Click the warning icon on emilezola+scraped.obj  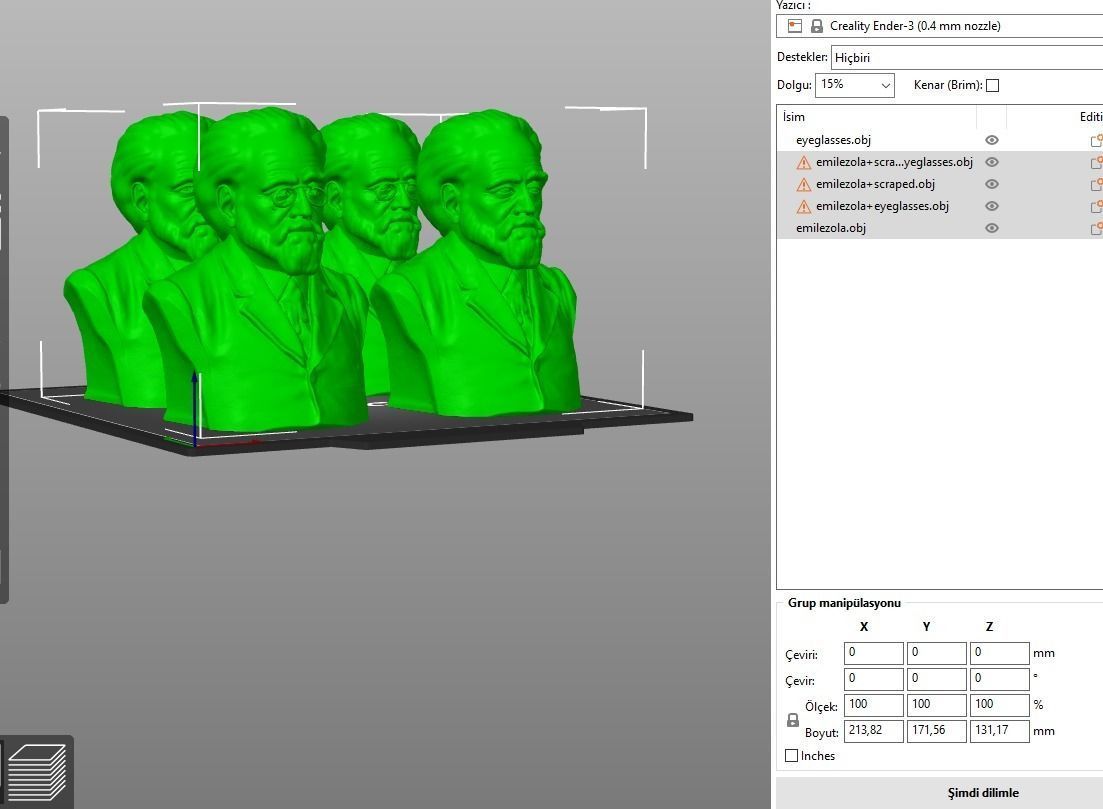pyautogui.click(x=803, y=184)
